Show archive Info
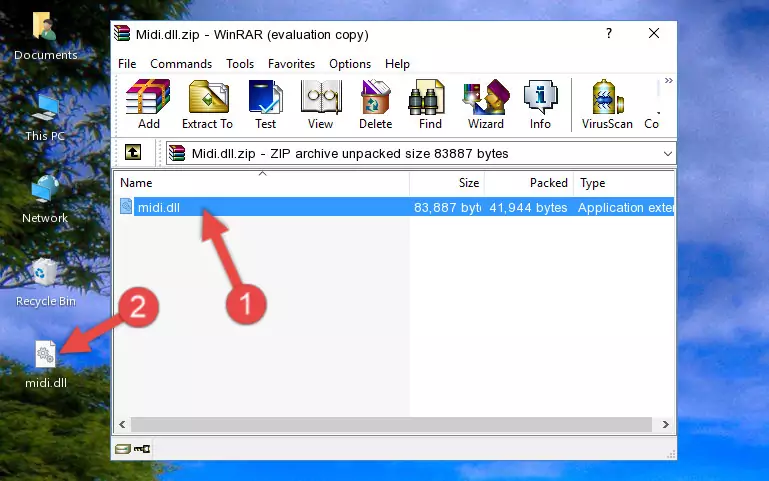Viewport: 769px width, 481px height. tap(540, 104)
